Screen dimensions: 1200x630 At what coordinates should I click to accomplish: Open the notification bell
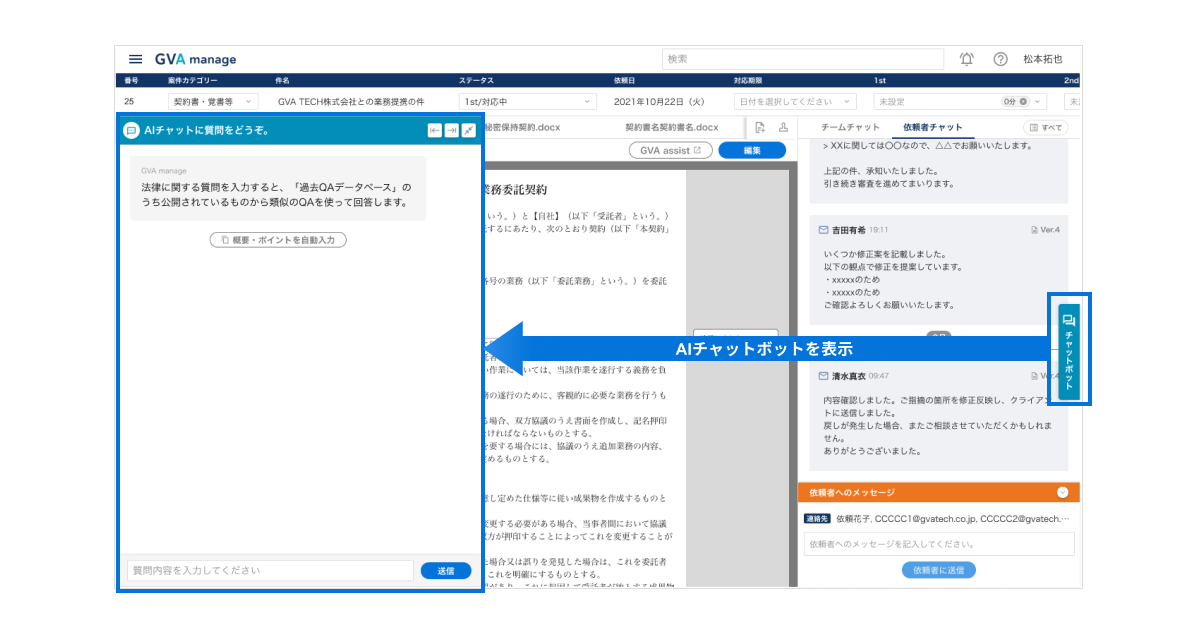(967, 59)
